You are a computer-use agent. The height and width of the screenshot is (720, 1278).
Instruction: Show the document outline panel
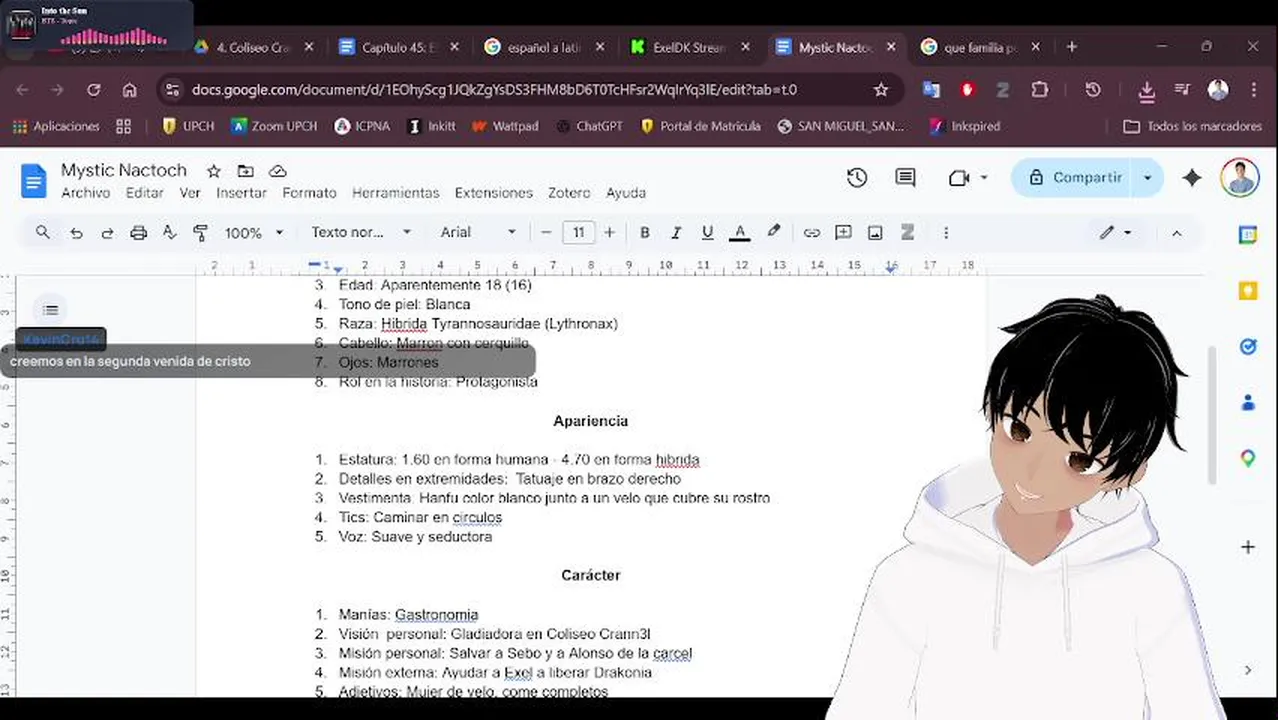[x=51, y=310]
